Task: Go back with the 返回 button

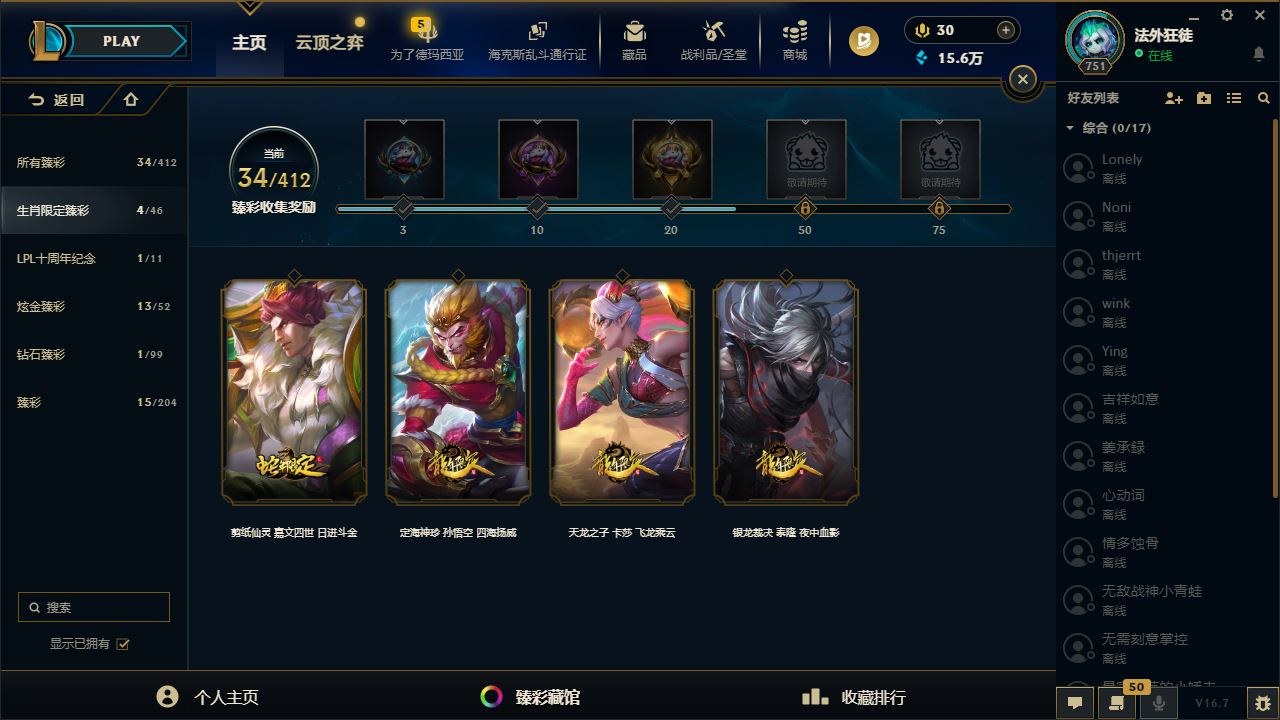Action: pyautogui.click(x=56, y=99)
